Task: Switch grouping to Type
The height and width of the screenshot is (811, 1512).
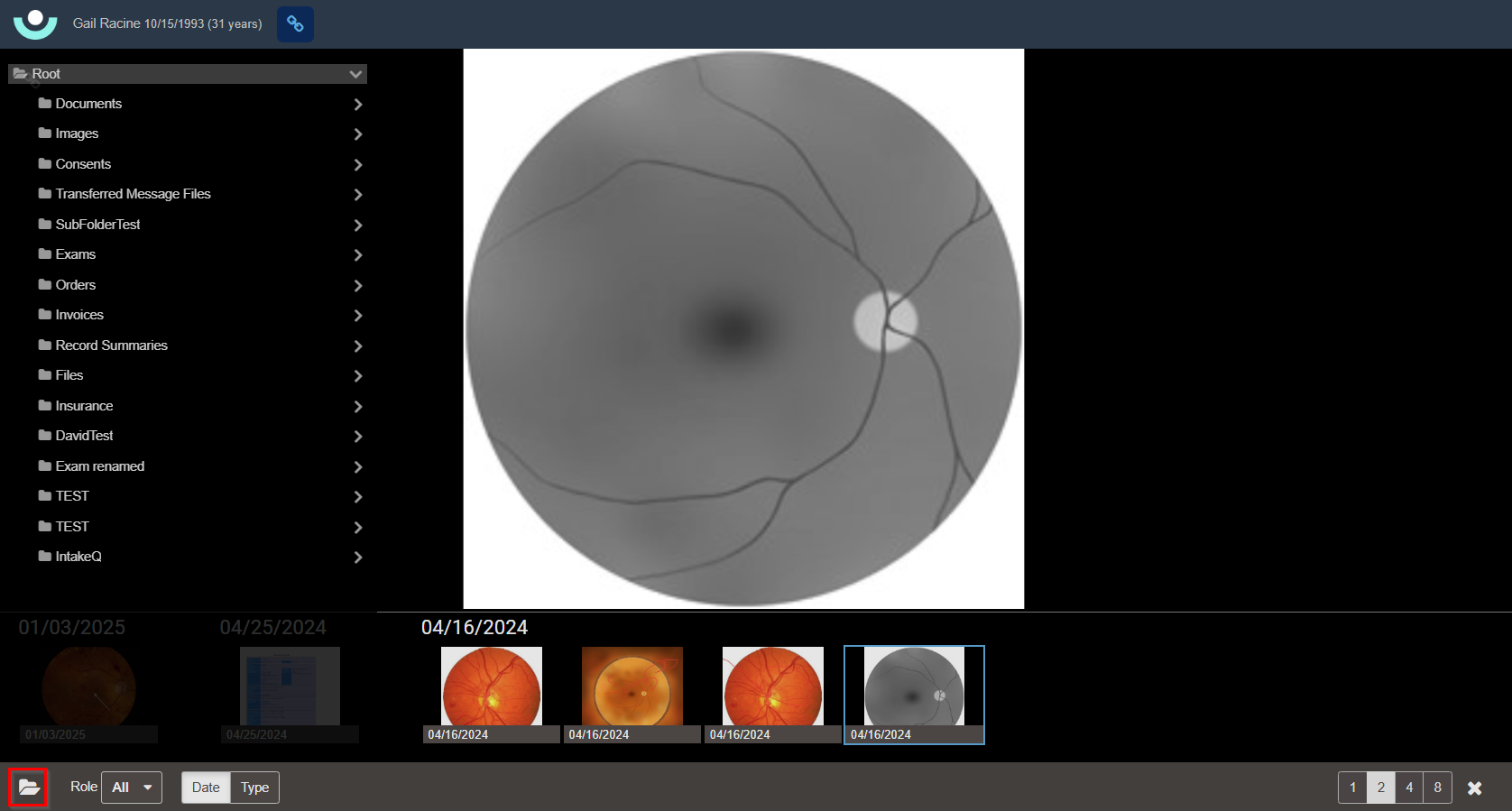Action: coord(254,788)
